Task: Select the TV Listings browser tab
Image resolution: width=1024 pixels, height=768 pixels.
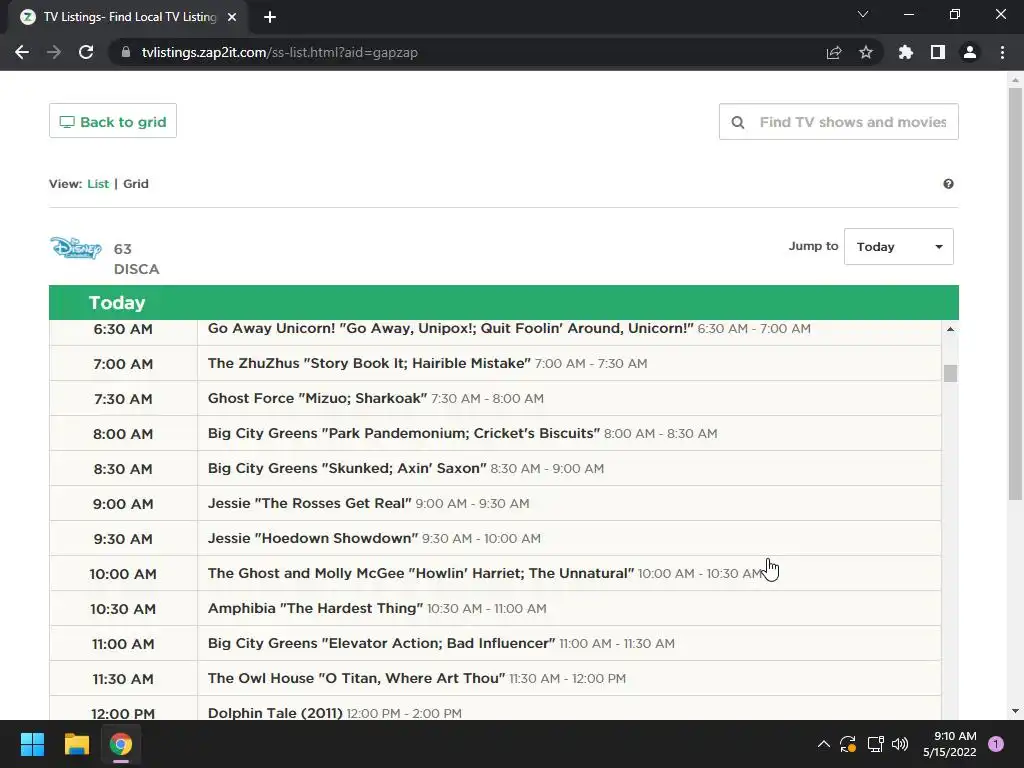Action: click(128, 17)
